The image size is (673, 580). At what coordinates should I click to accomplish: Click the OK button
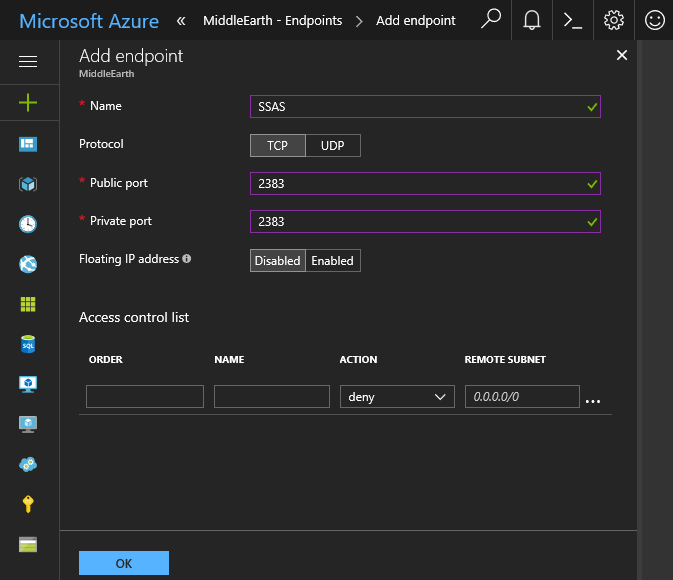click(124, 563)
